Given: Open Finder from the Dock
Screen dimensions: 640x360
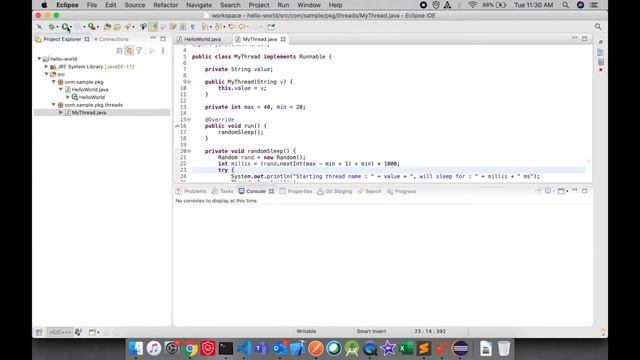Looking at the screenshot, I should (x=136, y=349).
